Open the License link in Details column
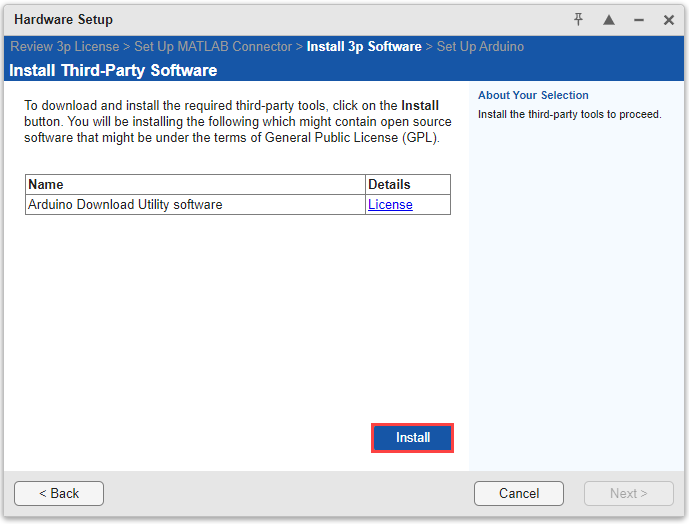 pos(390,205)
